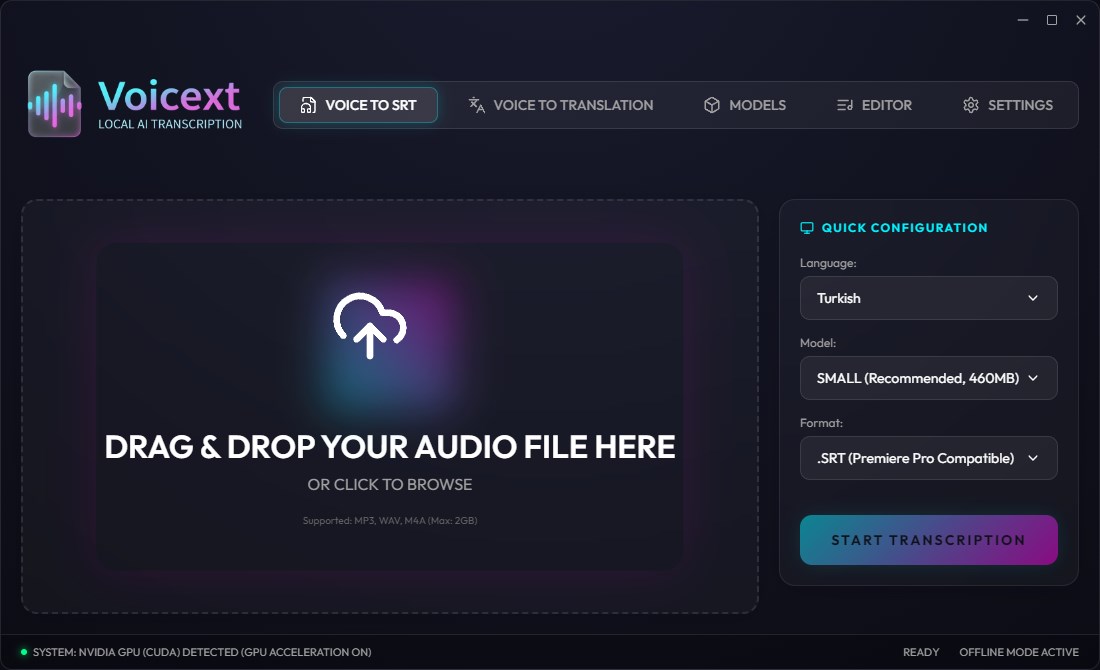Click 'DRAG & DROP YOUR AUDIO FILE HERE' heading
This screenshot has height=670, width=1100.
pos(390,447)
